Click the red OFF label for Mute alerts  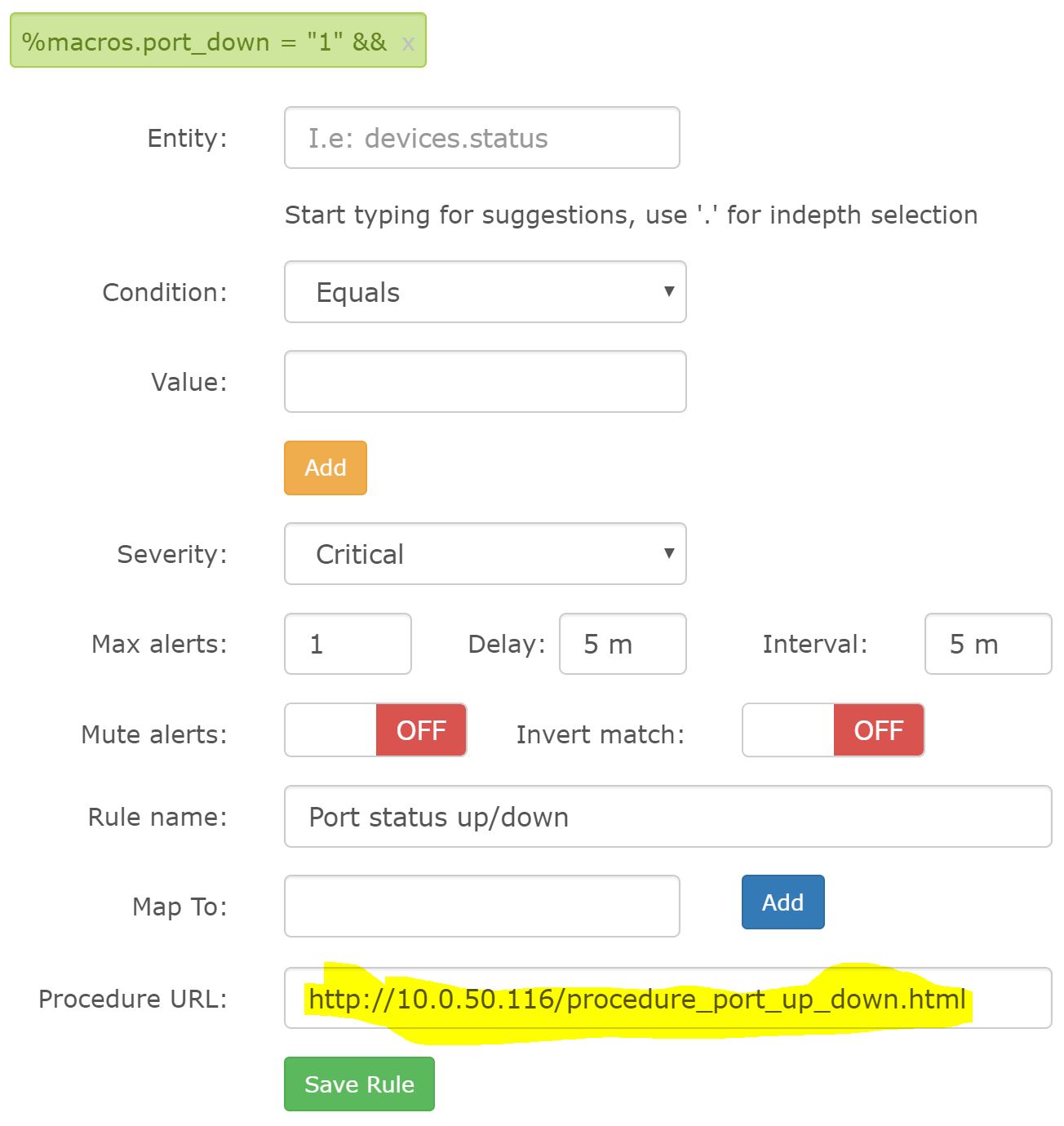click(x=421, y=730)
